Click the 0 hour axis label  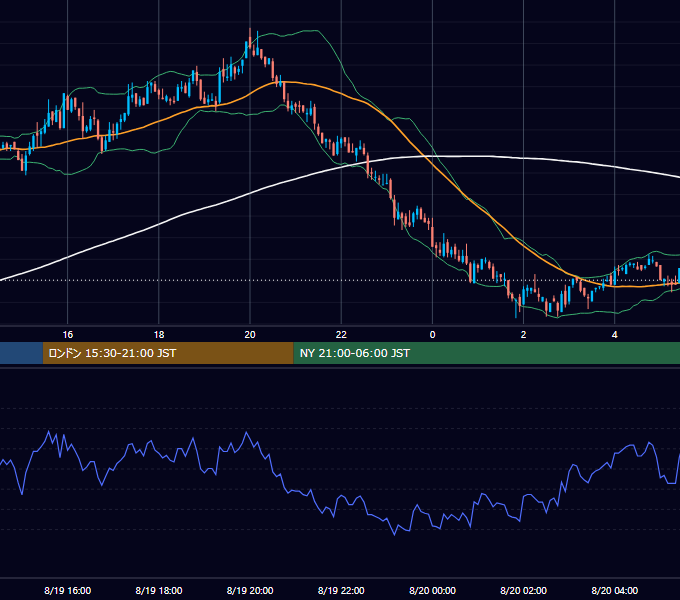[x=432, y=335]
